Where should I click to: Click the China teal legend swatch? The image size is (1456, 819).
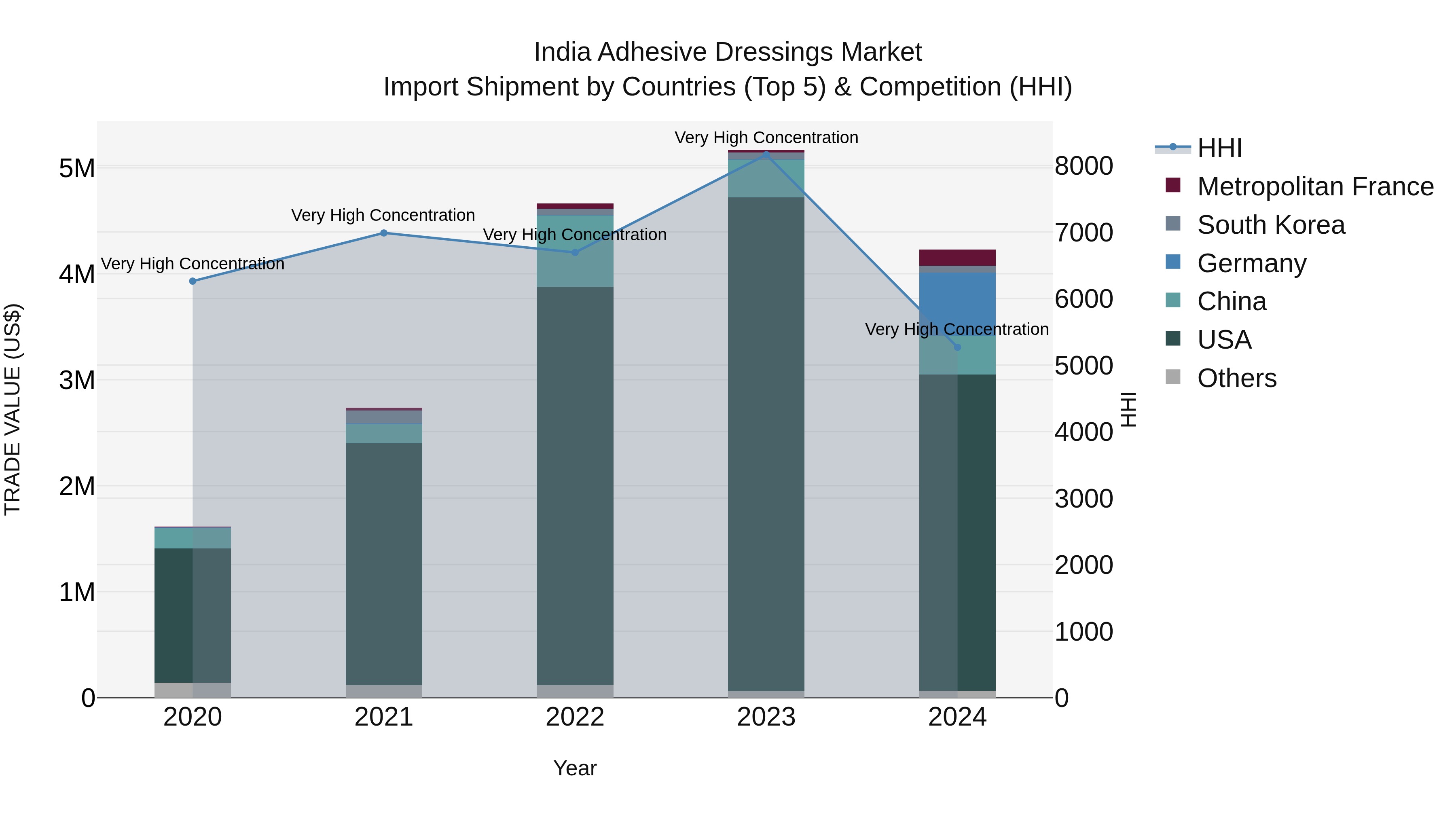(x=1173, y=300)
